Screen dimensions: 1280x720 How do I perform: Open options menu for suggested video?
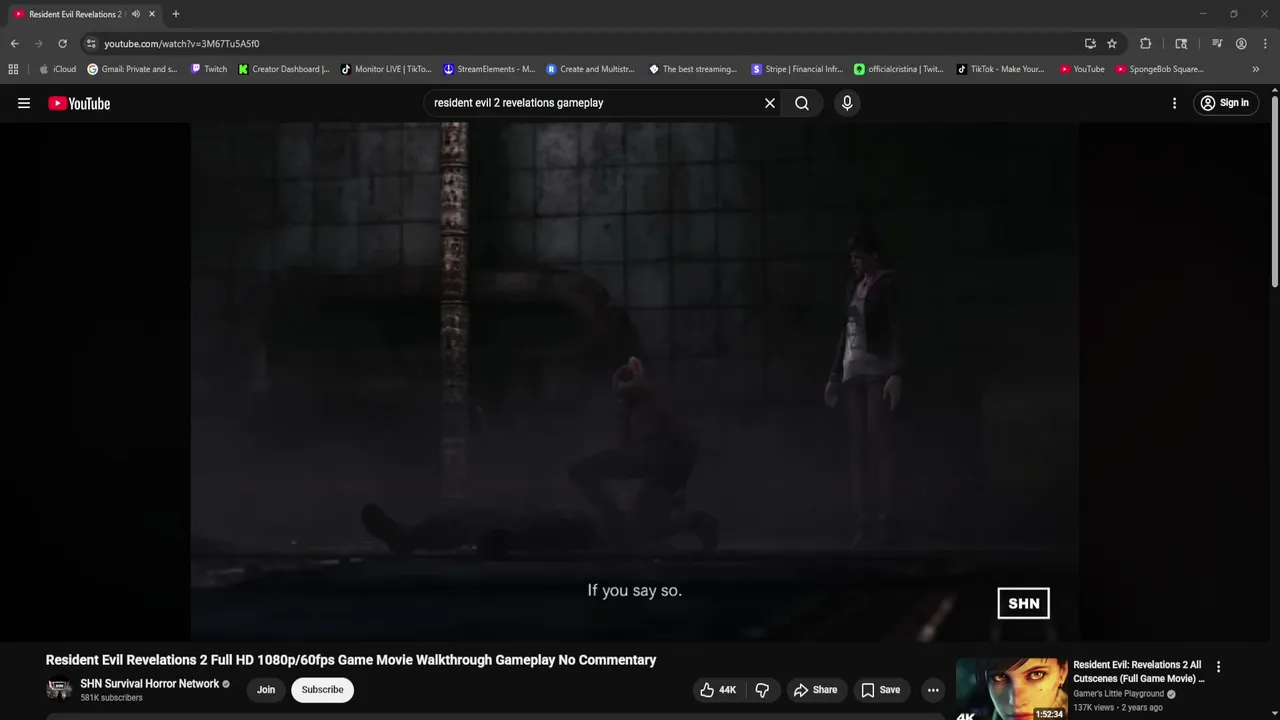point(1218,667)
